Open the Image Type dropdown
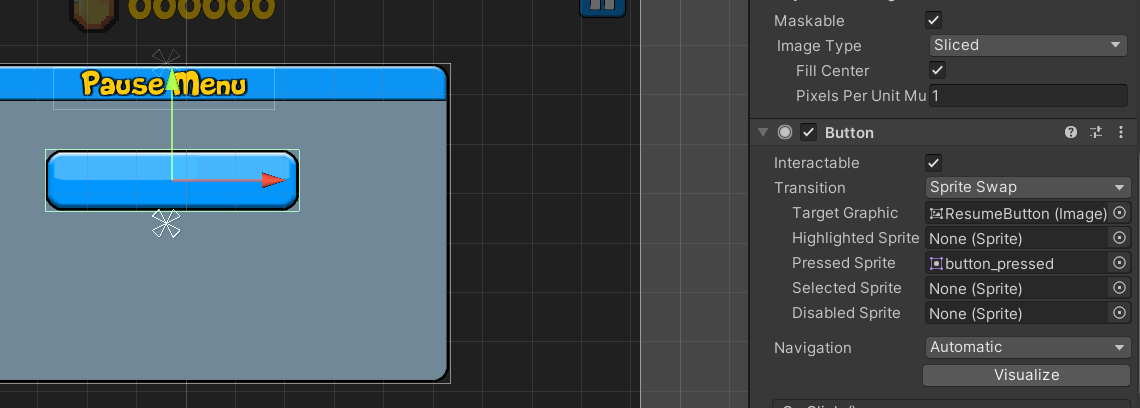 point(1028,45)
